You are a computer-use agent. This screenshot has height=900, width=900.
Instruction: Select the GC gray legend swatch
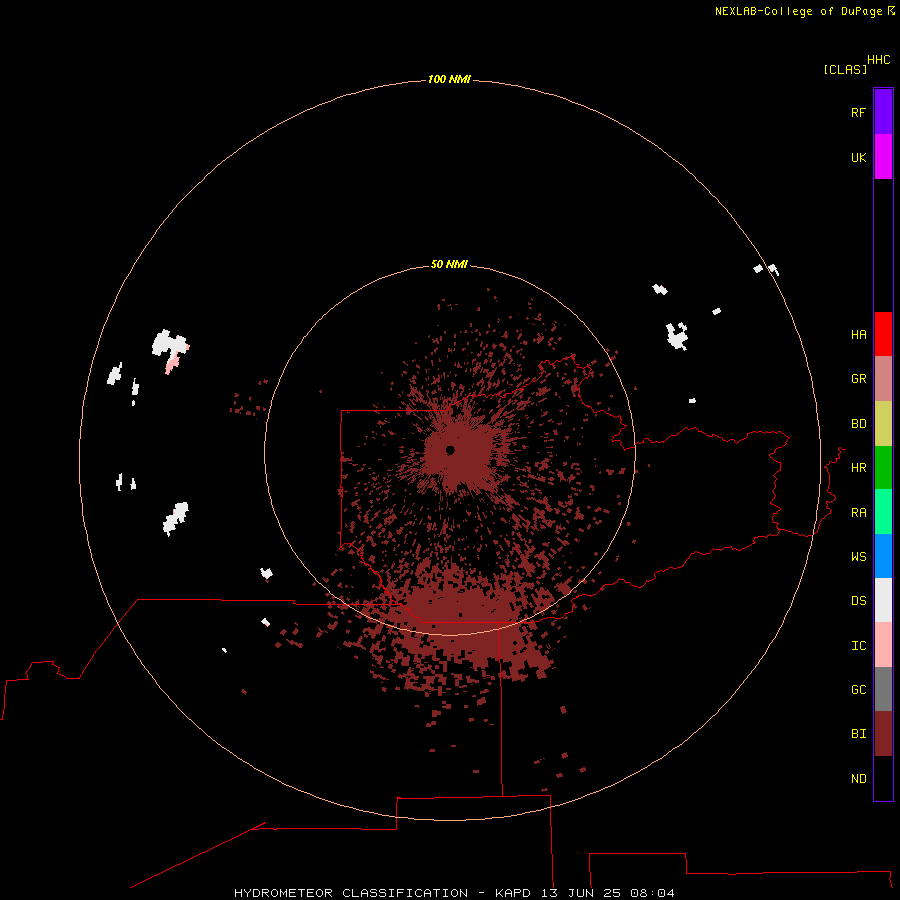click(x=883, y=689)
